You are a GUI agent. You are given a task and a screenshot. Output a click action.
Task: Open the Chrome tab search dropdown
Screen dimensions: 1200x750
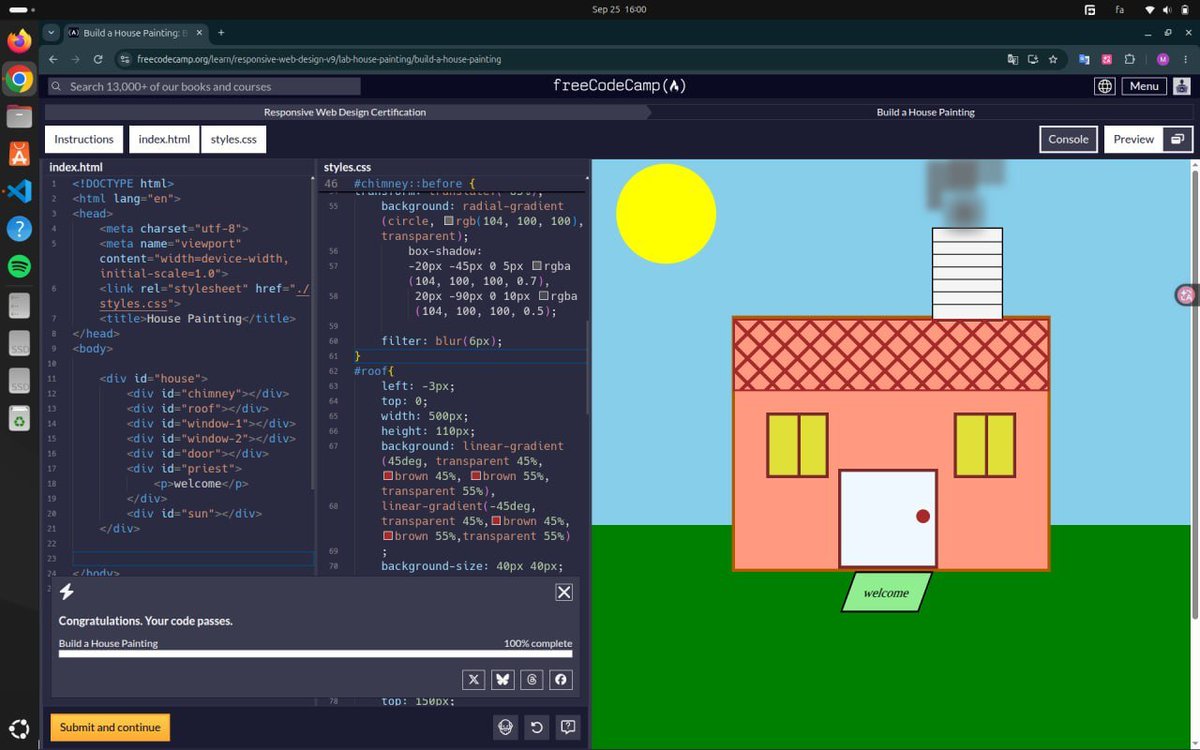coord(51,33)
